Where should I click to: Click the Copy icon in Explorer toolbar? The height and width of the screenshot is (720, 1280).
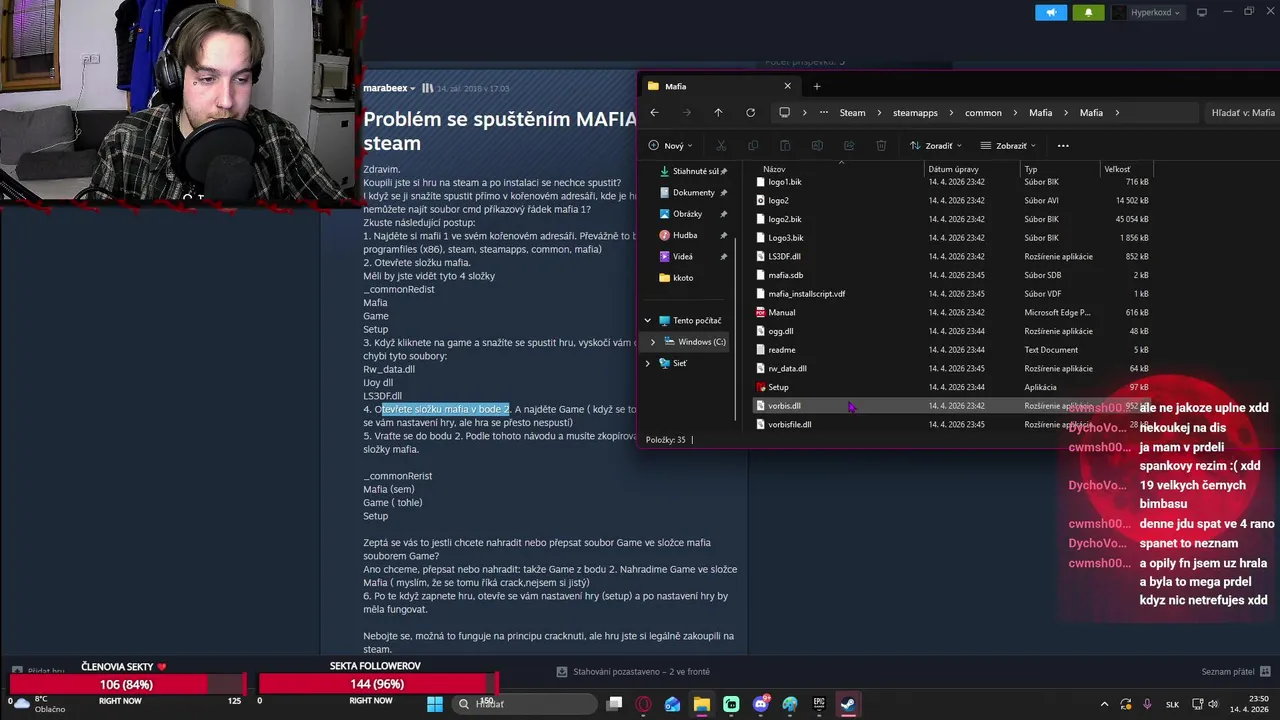click(753, 146)
